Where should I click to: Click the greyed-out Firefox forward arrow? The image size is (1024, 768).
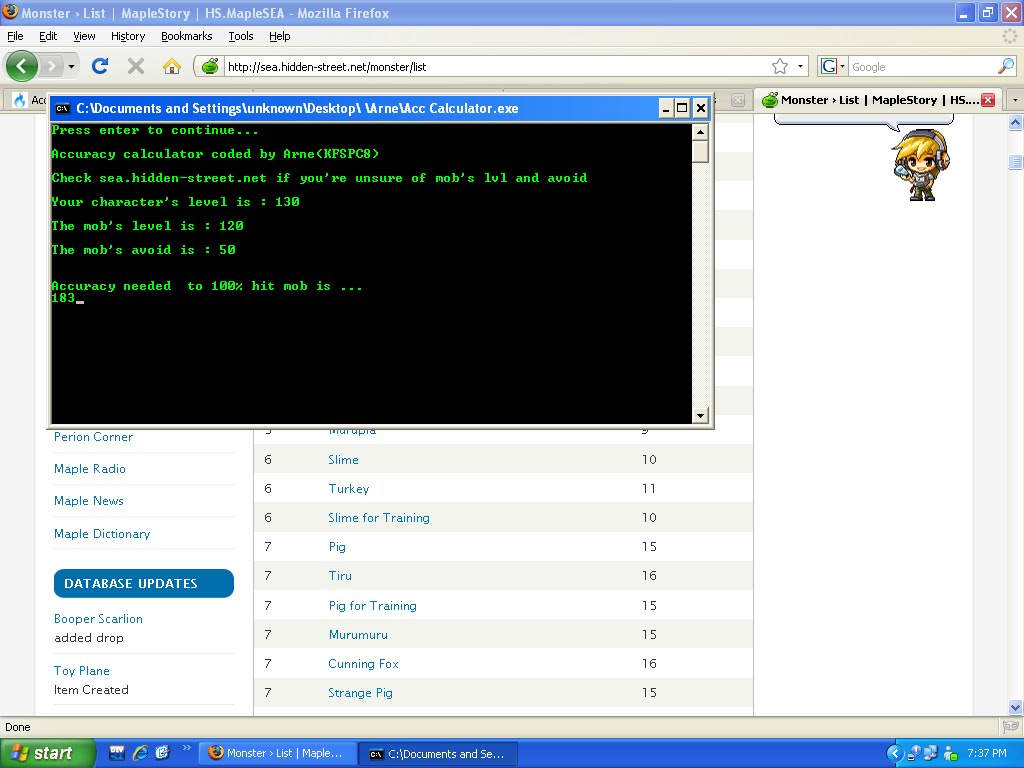51,66
